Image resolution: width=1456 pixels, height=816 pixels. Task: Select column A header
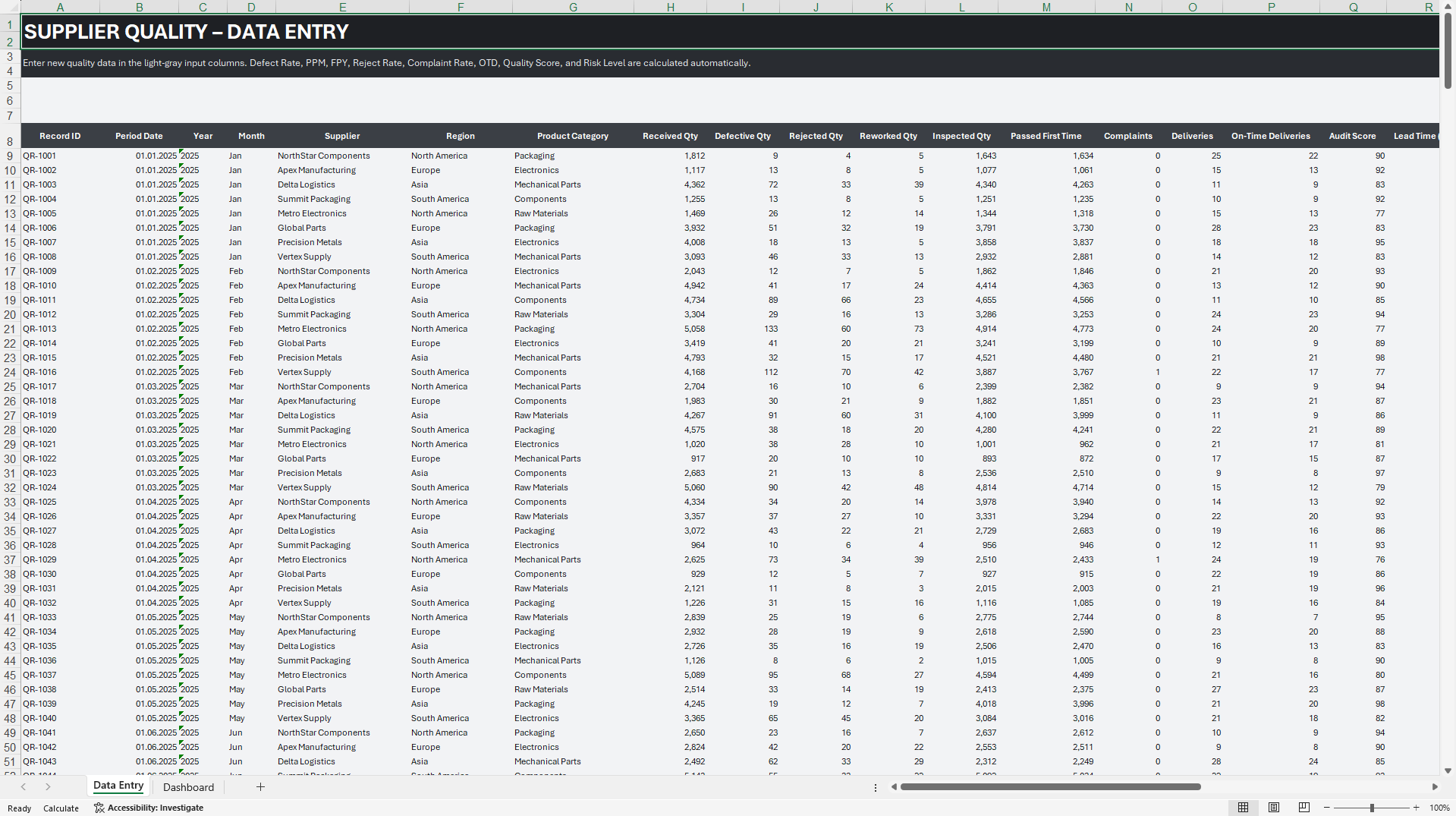pyautogui.click(x=60, y=7)
